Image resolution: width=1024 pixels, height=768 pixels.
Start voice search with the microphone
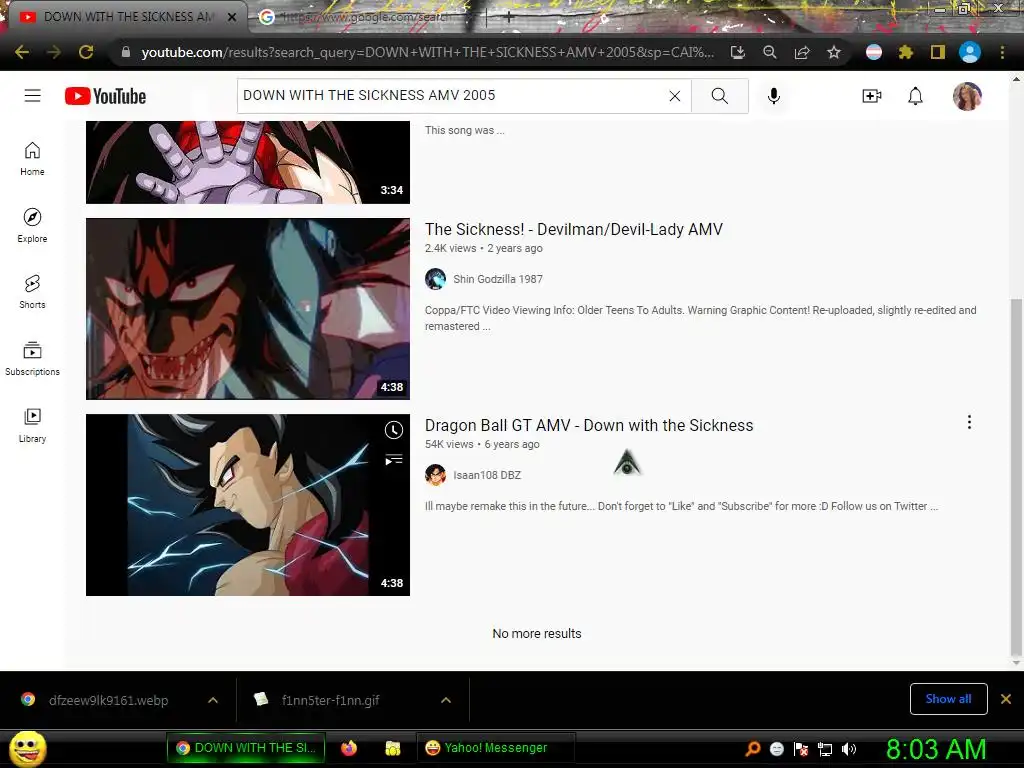pyautogui.click(x=774, y=96)
